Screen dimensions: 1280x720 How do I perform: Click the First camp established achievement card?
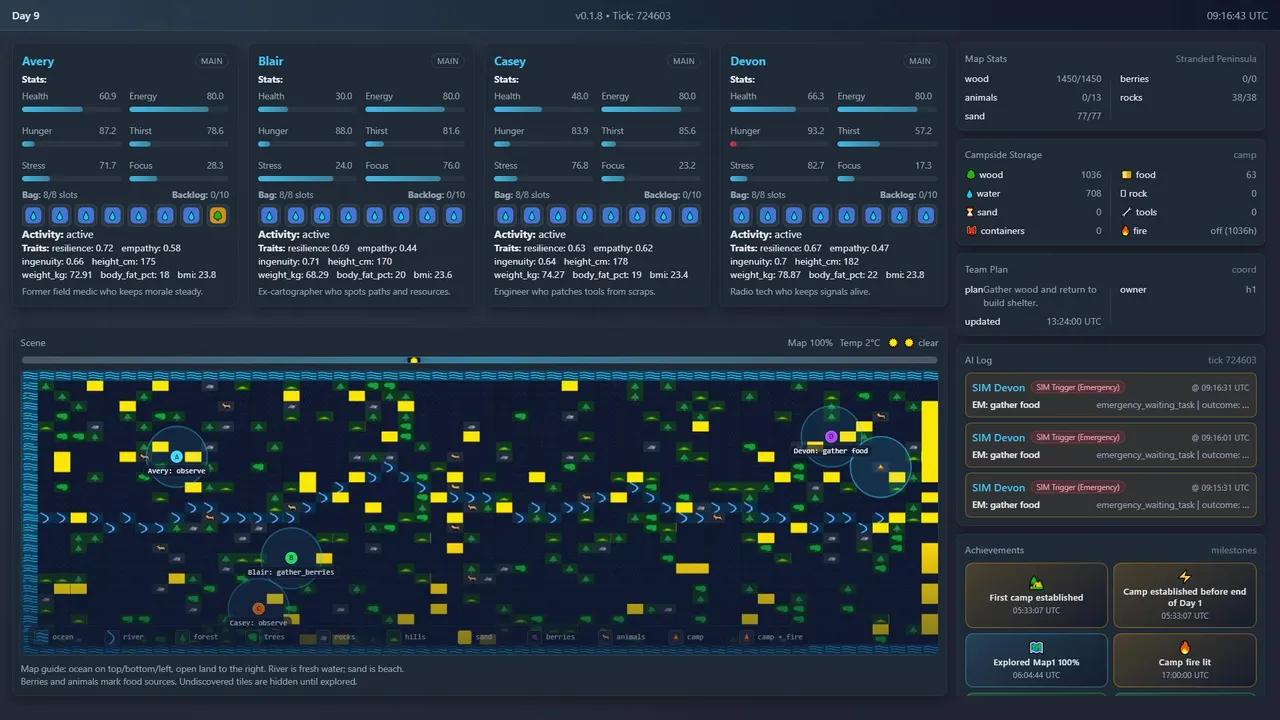point(1036,595)
